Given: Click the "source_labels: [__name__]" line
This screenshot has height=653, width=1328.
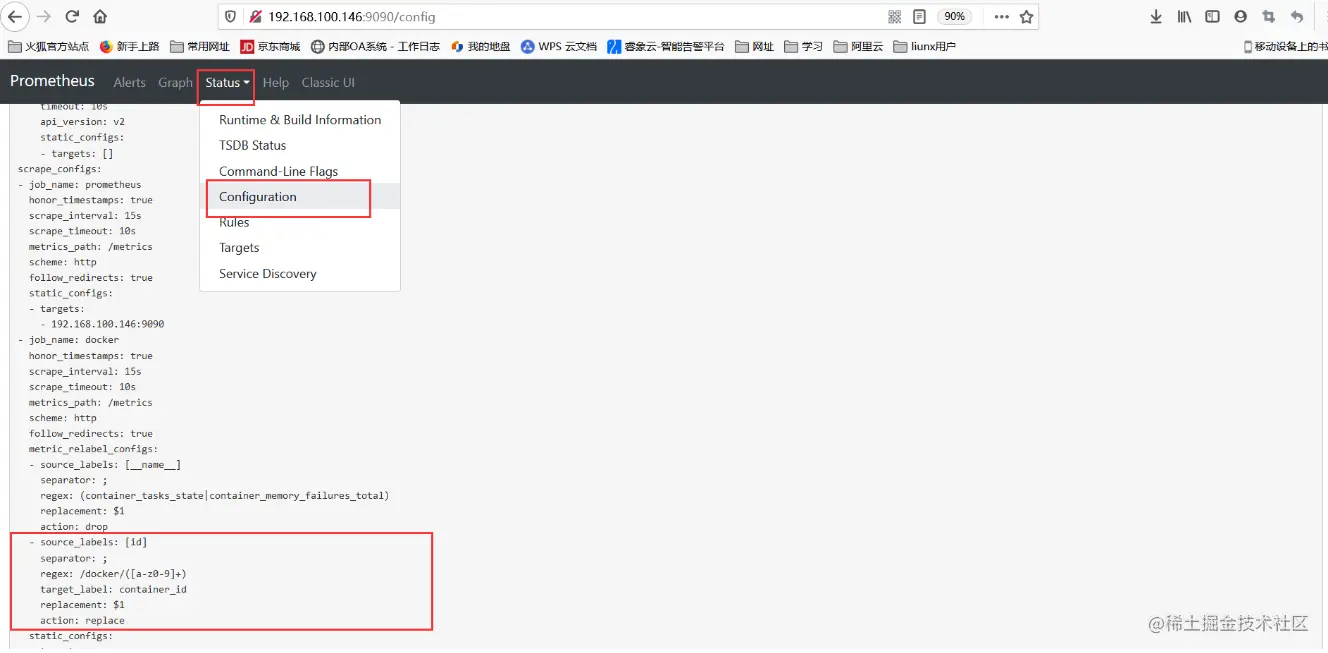Looking at the screenshot, I should pos(110,465).
